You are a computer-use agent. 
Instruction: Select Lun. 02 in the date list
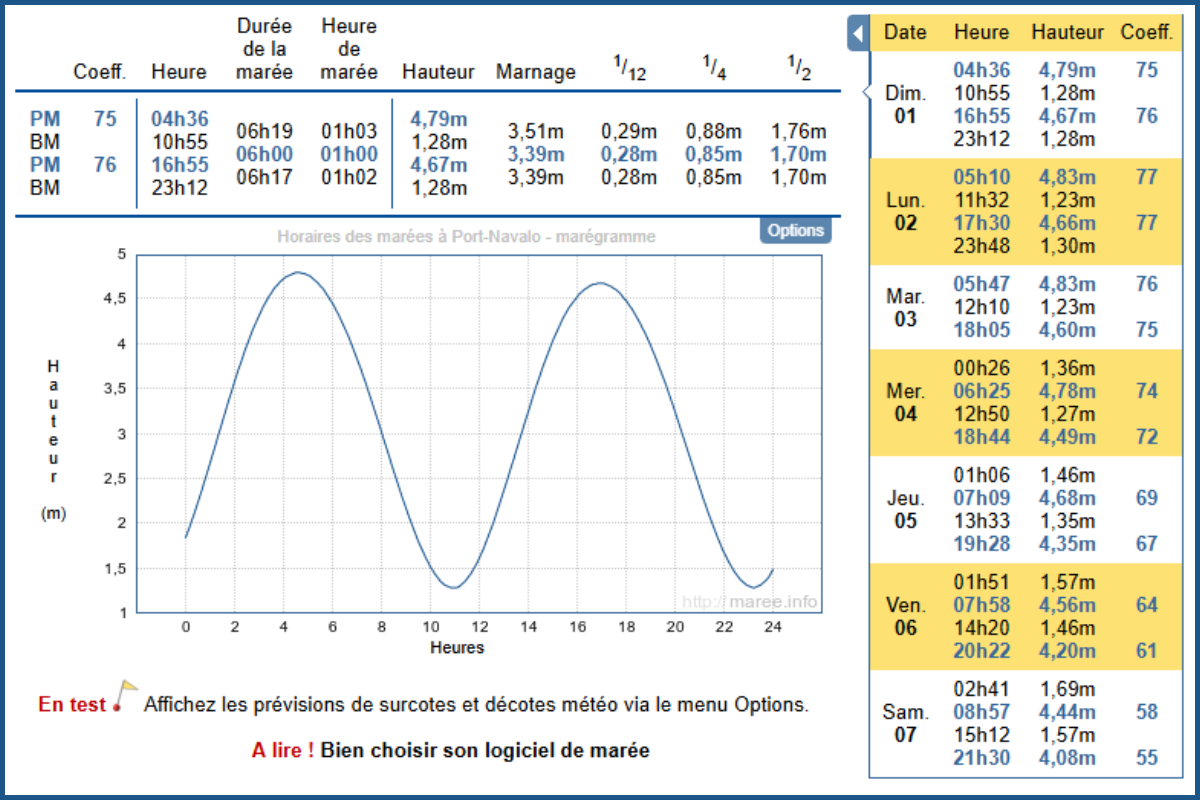point(905,211)
